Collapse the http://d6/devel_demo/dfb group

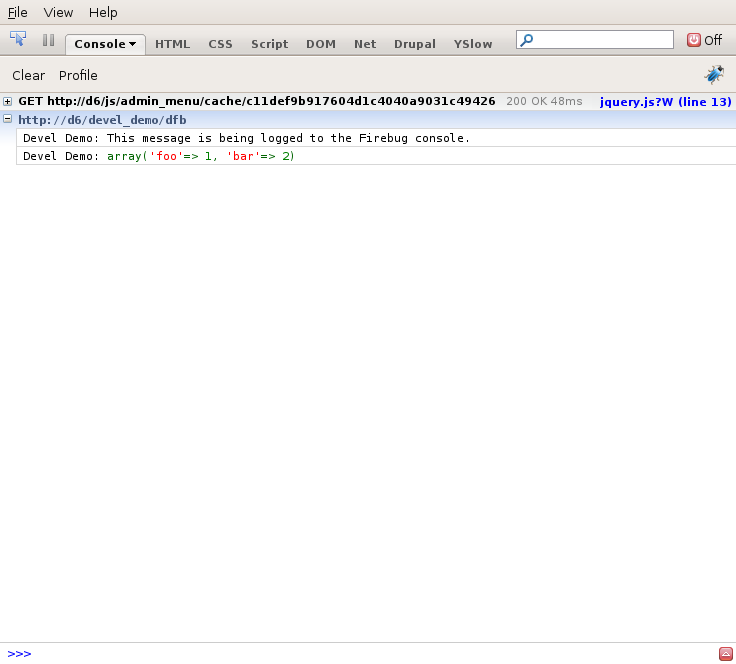(8, 120)
